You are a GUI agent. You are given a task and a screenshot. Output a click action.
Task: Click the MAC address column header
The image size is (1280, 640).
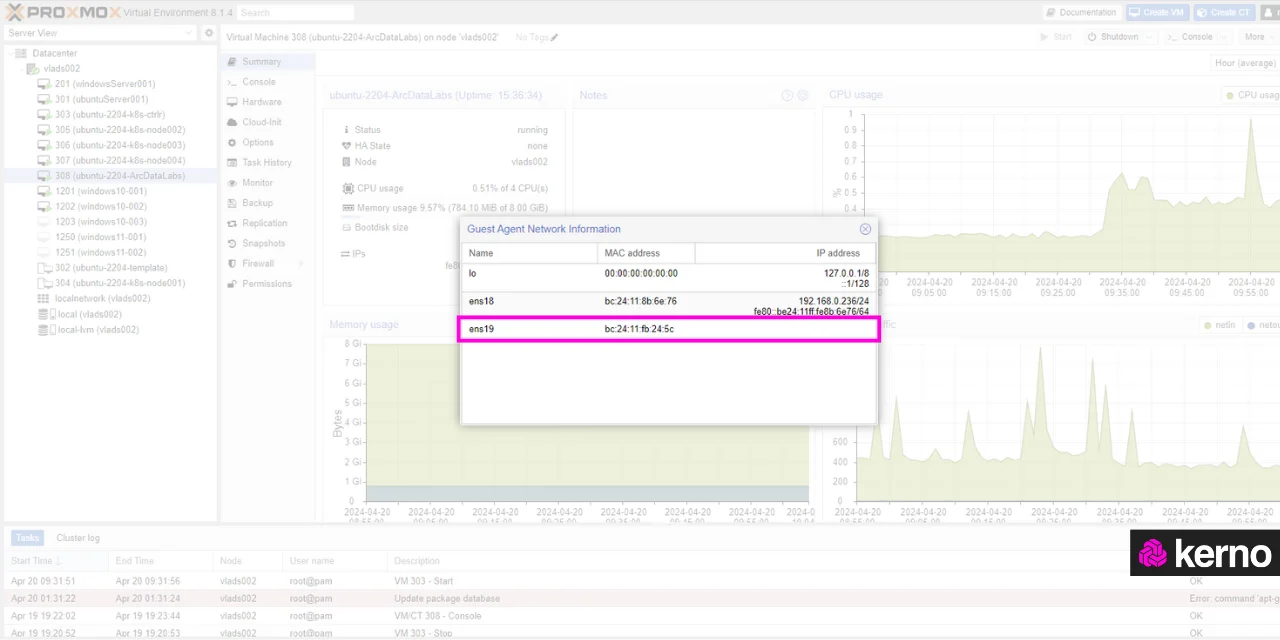coord(646,253)
